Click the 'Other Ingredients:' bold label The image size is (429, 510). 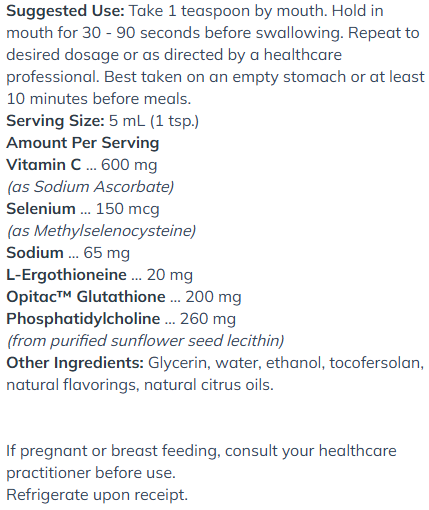[x=75, y=363]
